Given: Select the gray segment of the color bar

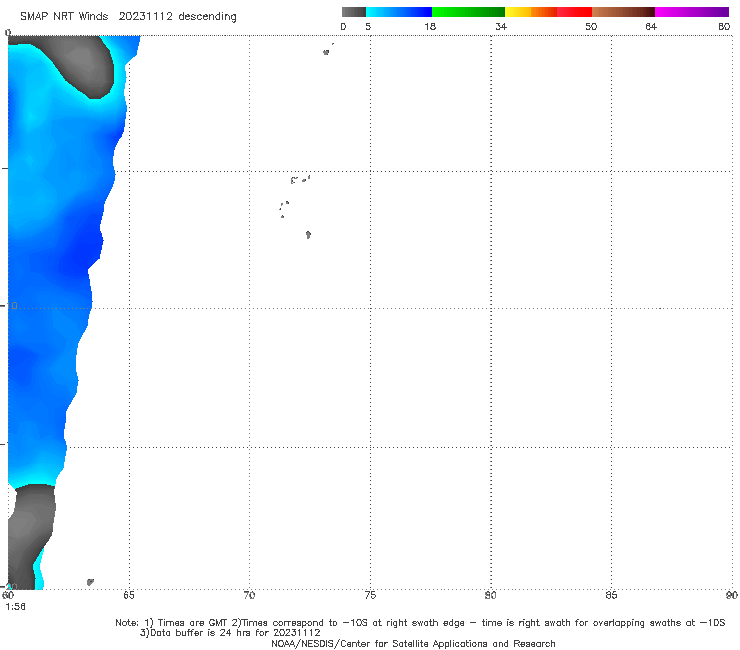Looking at the screenshot, I should pos(353,12).
